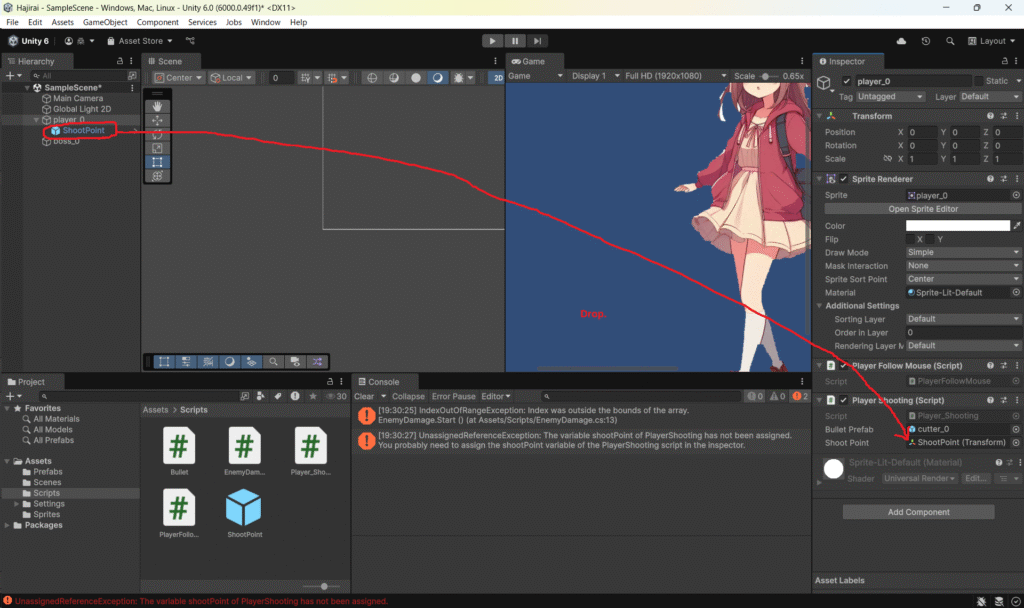Click Clear in the Console toolbar
Viewport: 1024px width, 608px height.
364,396
